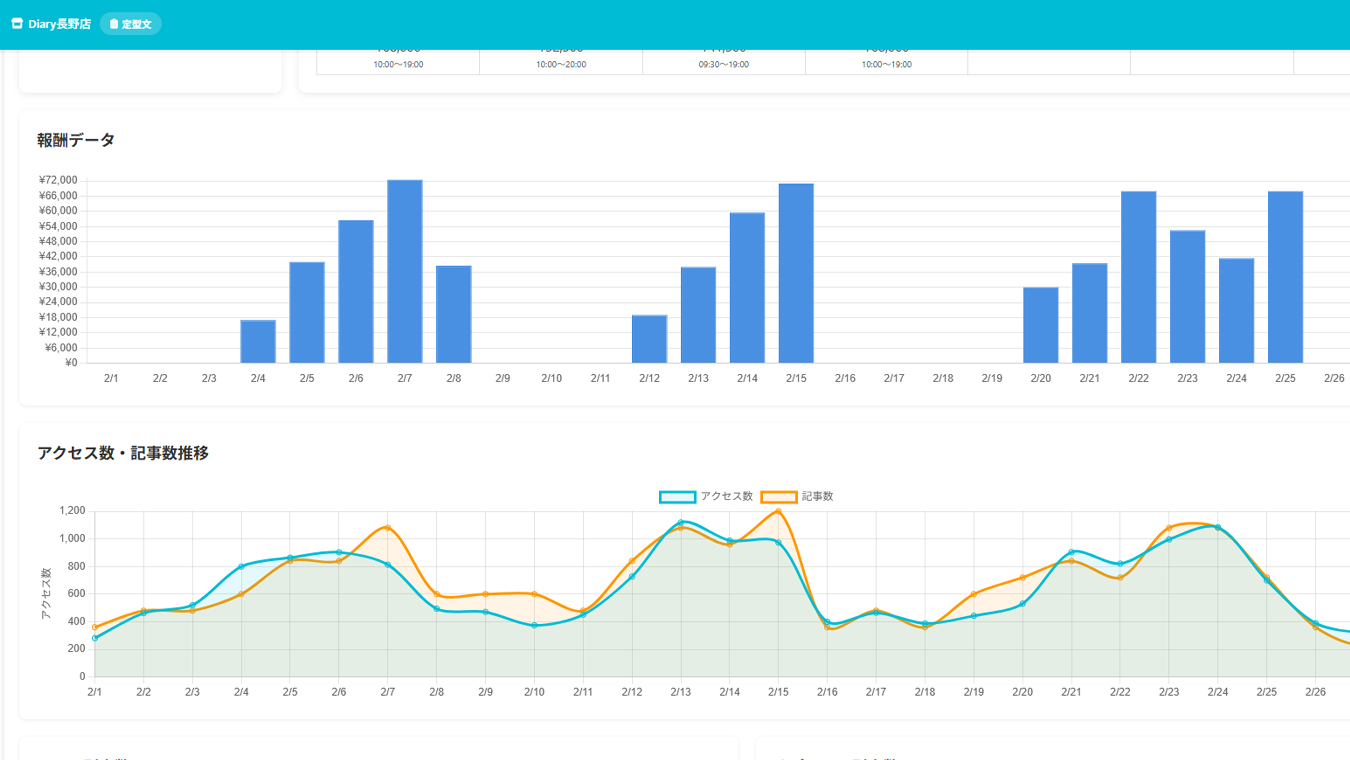Click the 2/12 reward bar

click(x=649, y=339)
